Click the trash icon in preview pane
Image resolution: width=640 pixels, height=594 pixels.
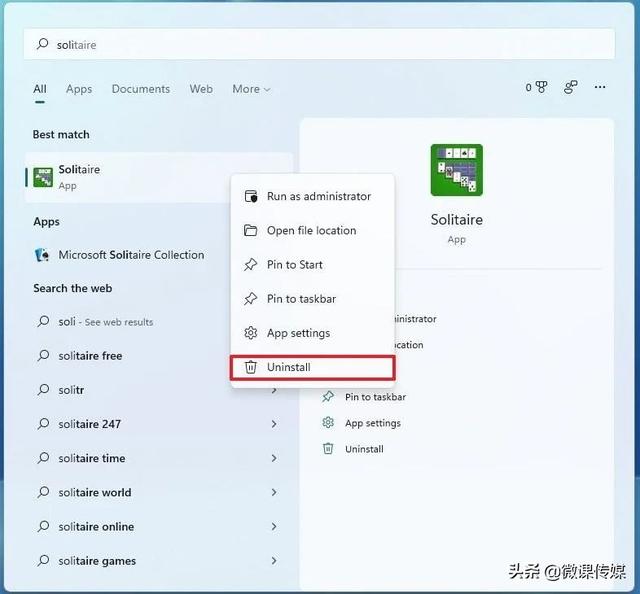(x=328, y=449)
